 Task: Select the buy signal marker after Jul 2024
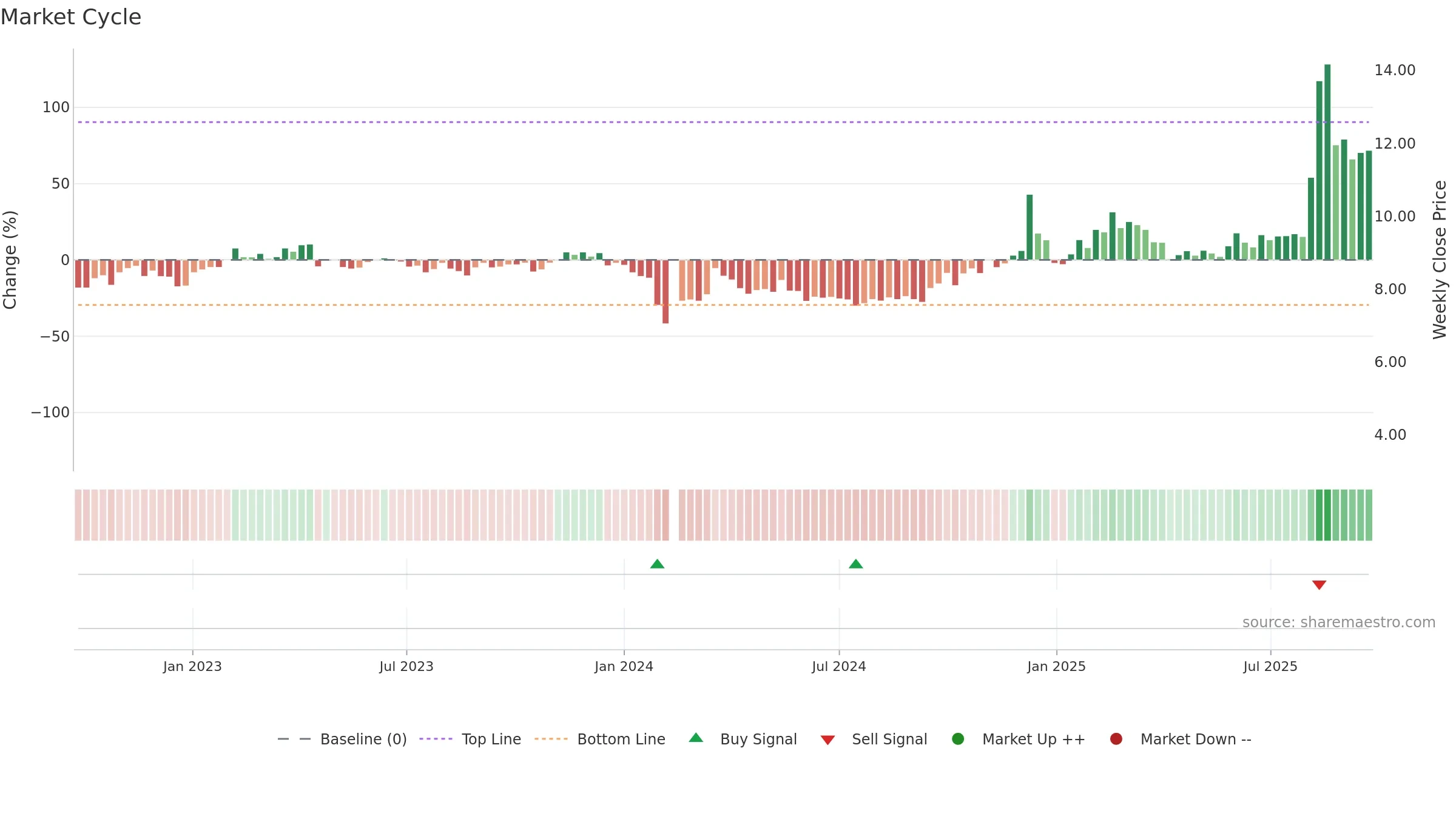[855, 564]
